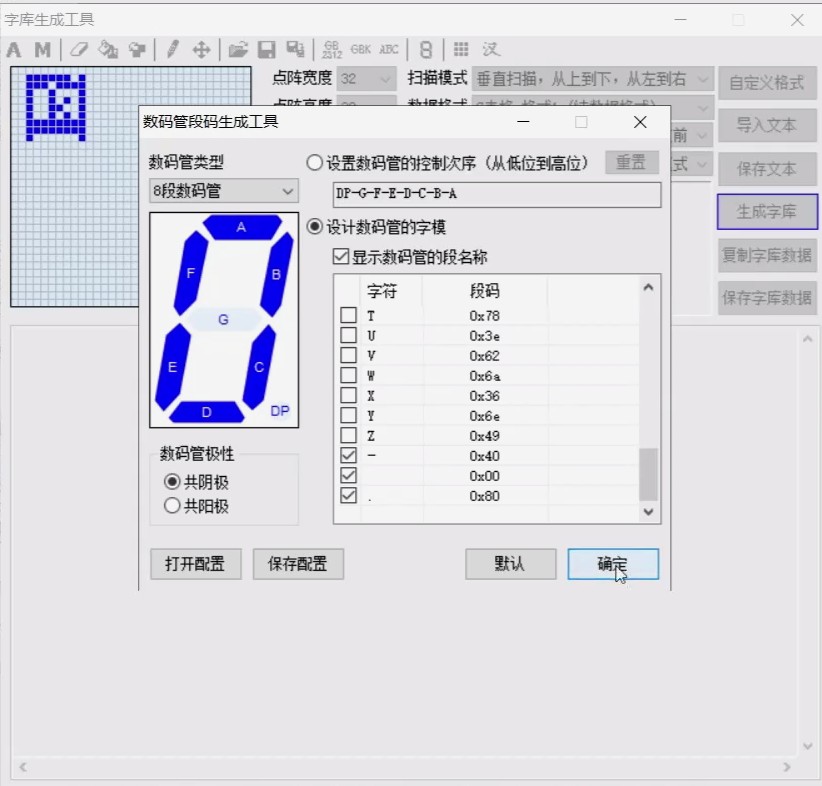Select the Pencil draw tool
The image size is (822, 786).
[172, 50]
